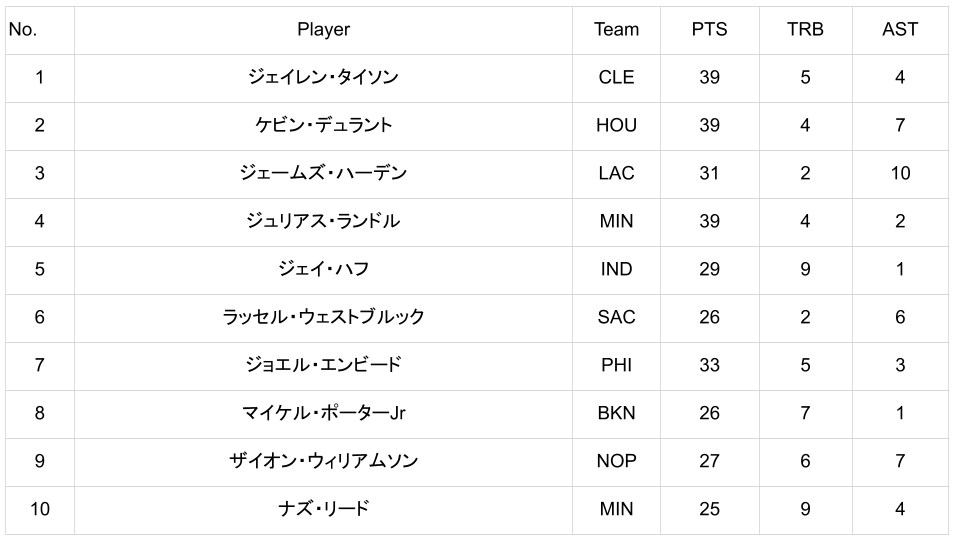
Task: Click the Player column header
Action: click(x=323, y=30)
